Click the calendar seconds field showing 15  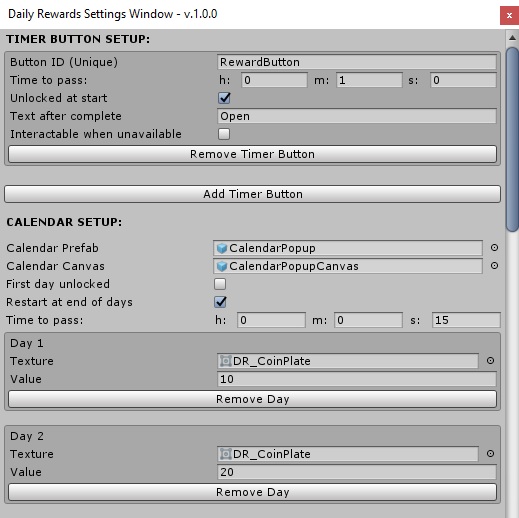click(x=466, y=320)
